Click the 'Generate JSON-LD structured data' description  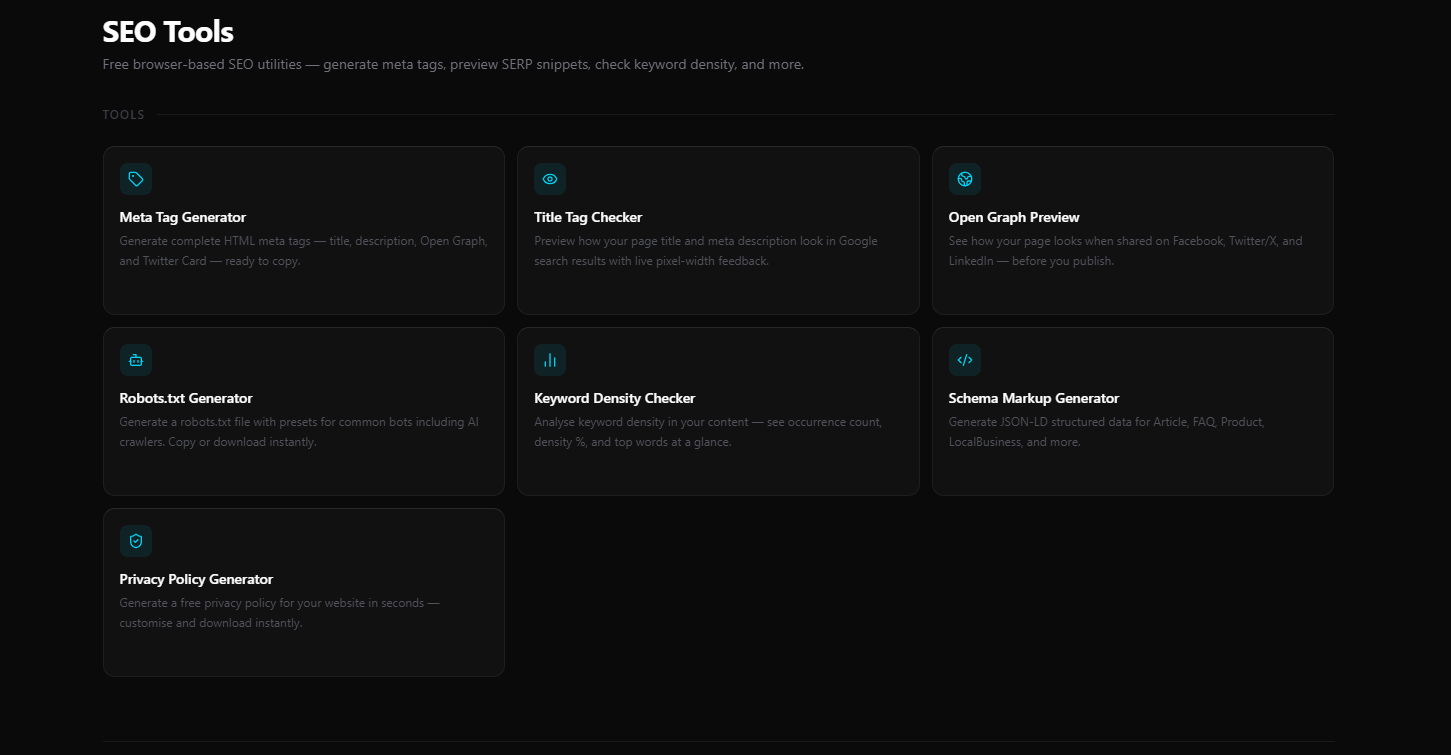[x=1107, y=432]
